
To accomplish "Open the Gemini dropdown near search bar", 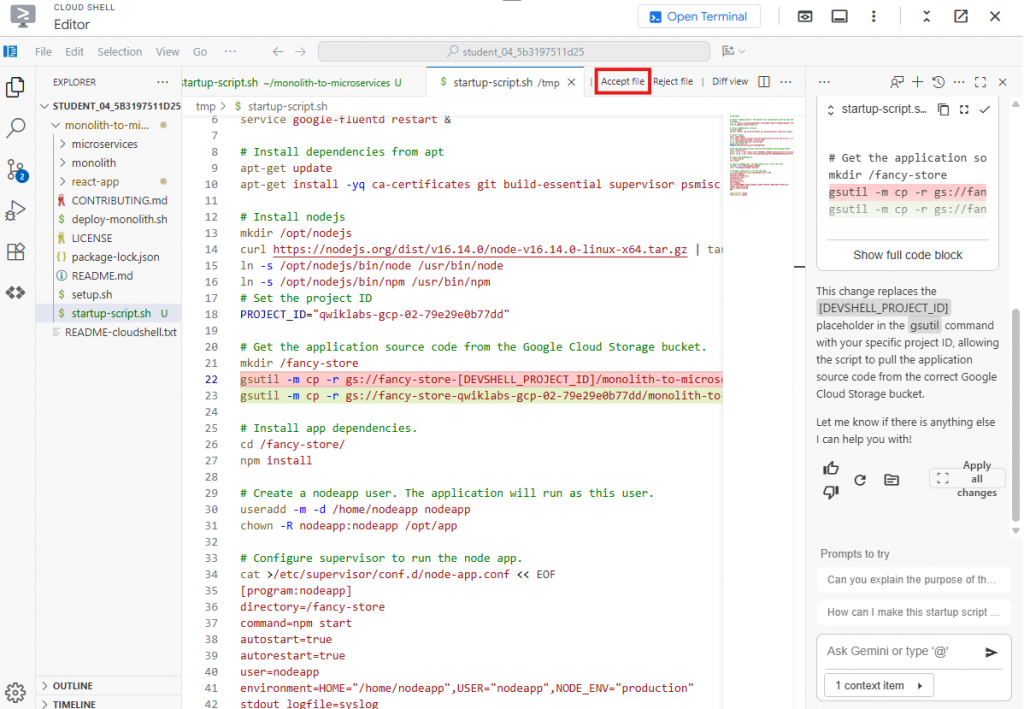I will (x=733, y=51).
